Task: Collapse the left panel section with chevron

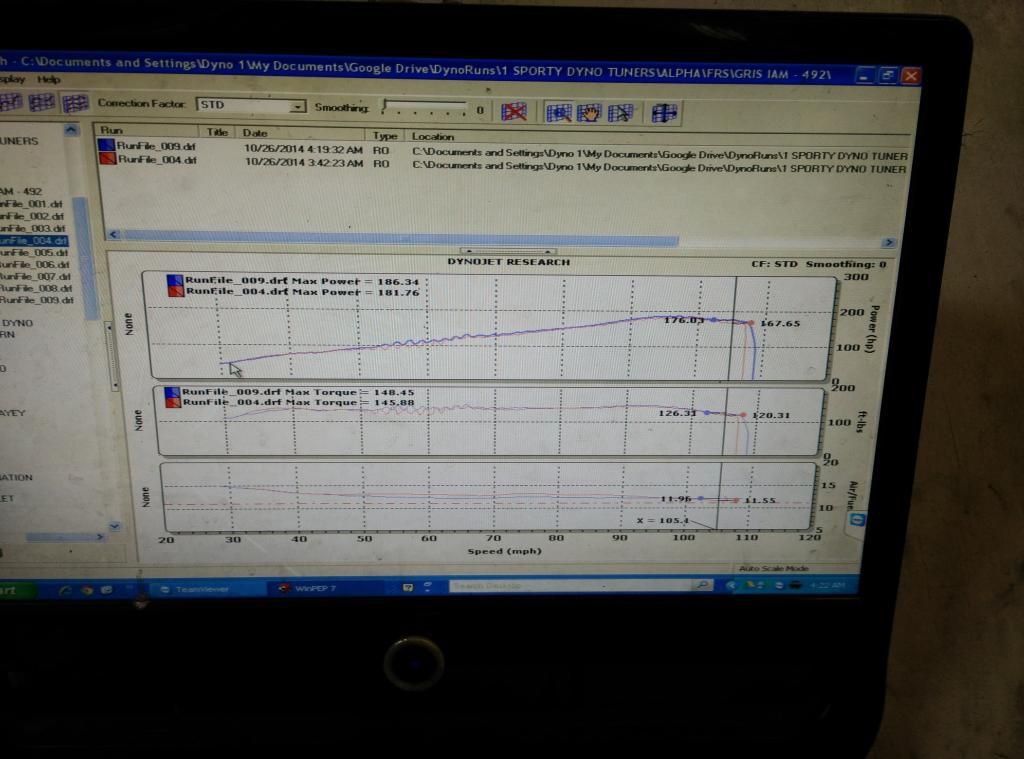Action: tap(70, 129)
